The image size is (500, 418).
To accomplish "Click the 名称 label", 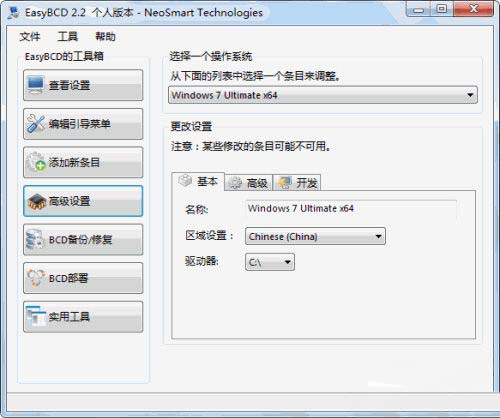I will click(x=197, y=209).
